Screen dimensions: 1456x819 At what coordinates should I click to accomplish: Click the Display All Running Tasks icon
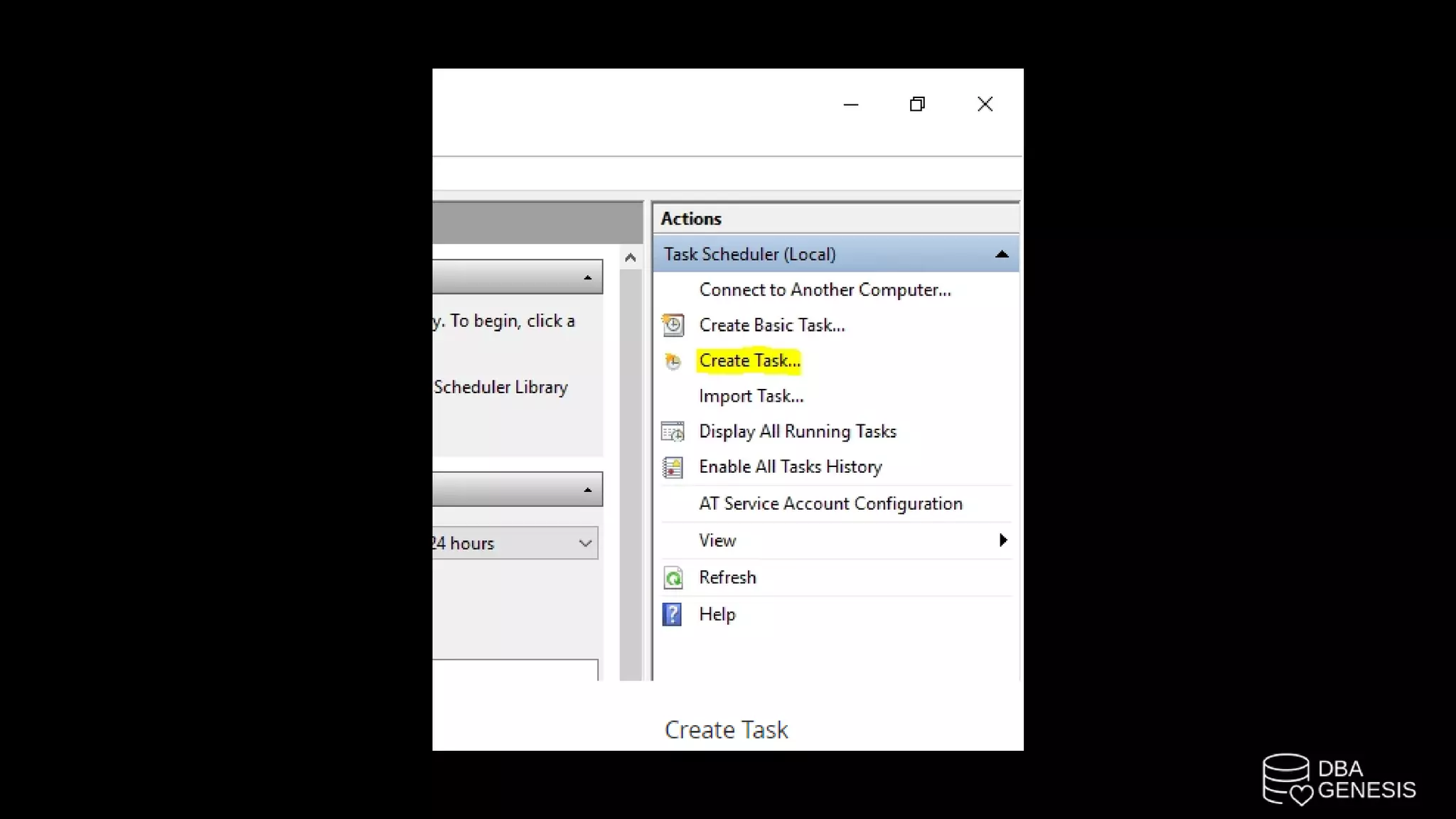pos(673,432)
